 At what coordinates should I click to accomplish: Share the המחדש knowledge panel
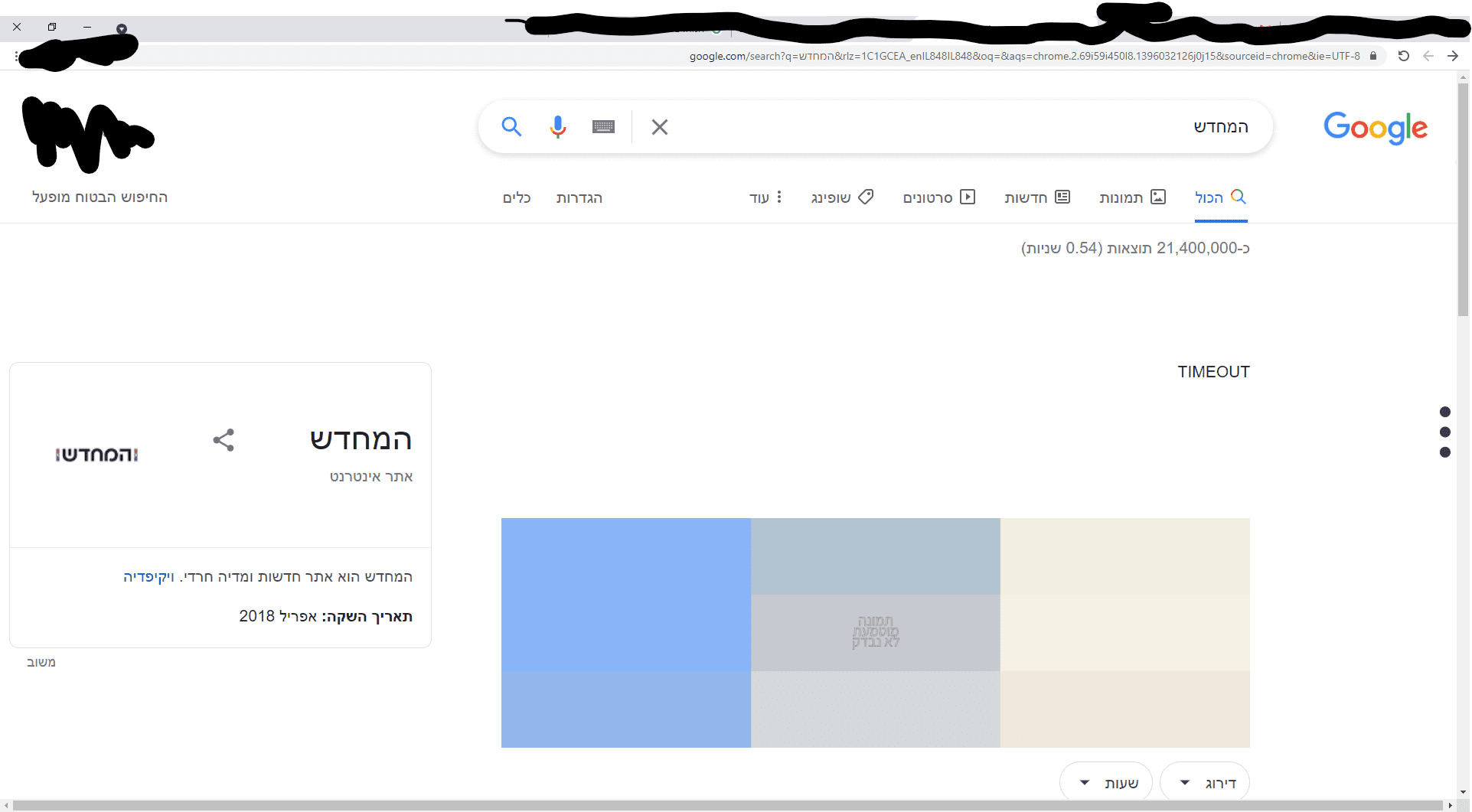pyautogui.click(x=223, y=440)
